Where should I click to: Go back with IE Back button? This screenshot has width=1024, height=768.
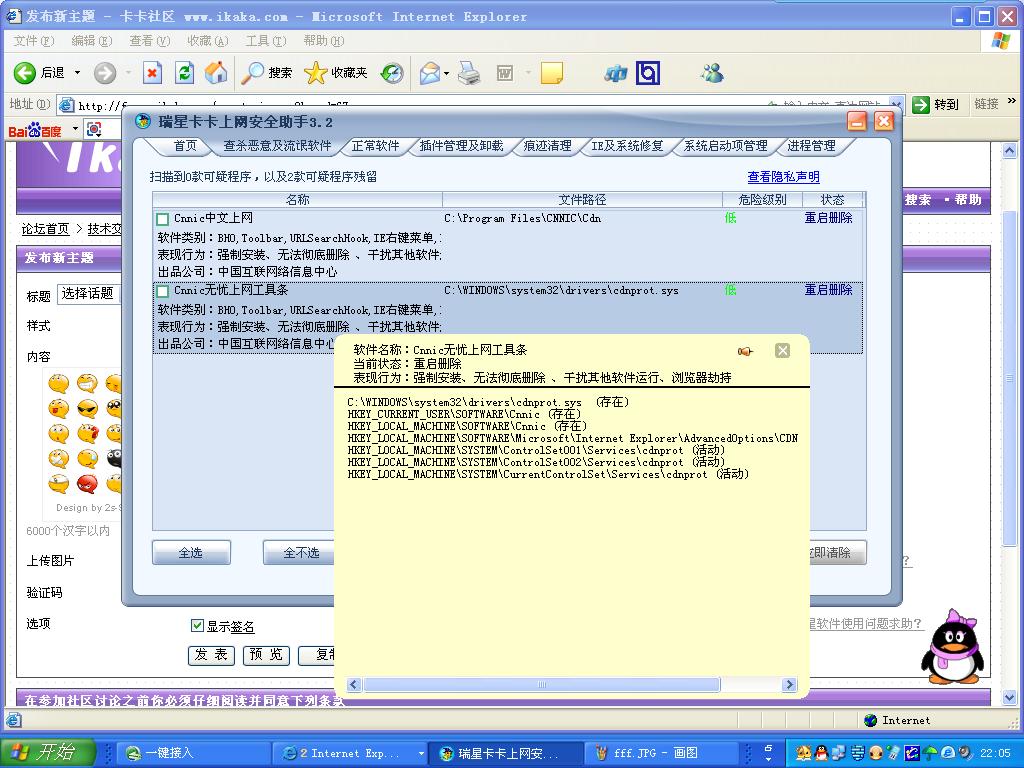[39, 72]
